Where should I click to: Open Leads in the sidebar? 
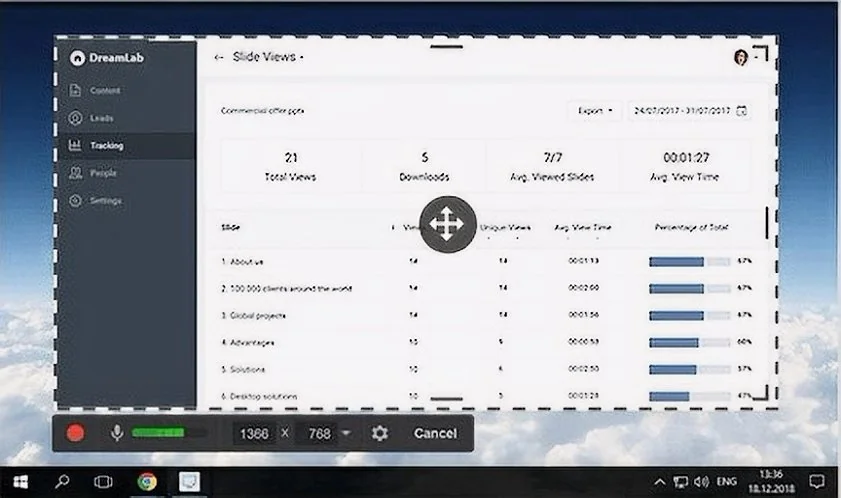[101, 118]
